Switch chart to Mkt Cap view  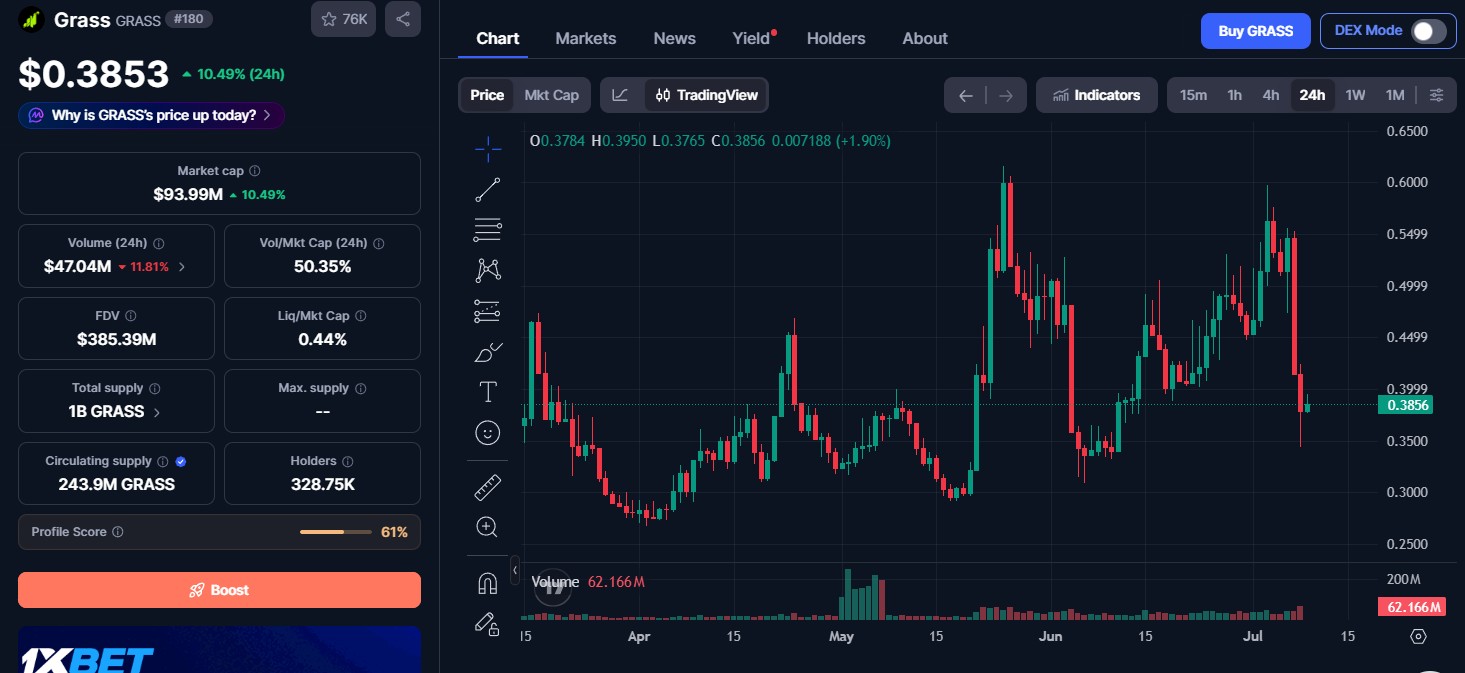pos(552,95)
